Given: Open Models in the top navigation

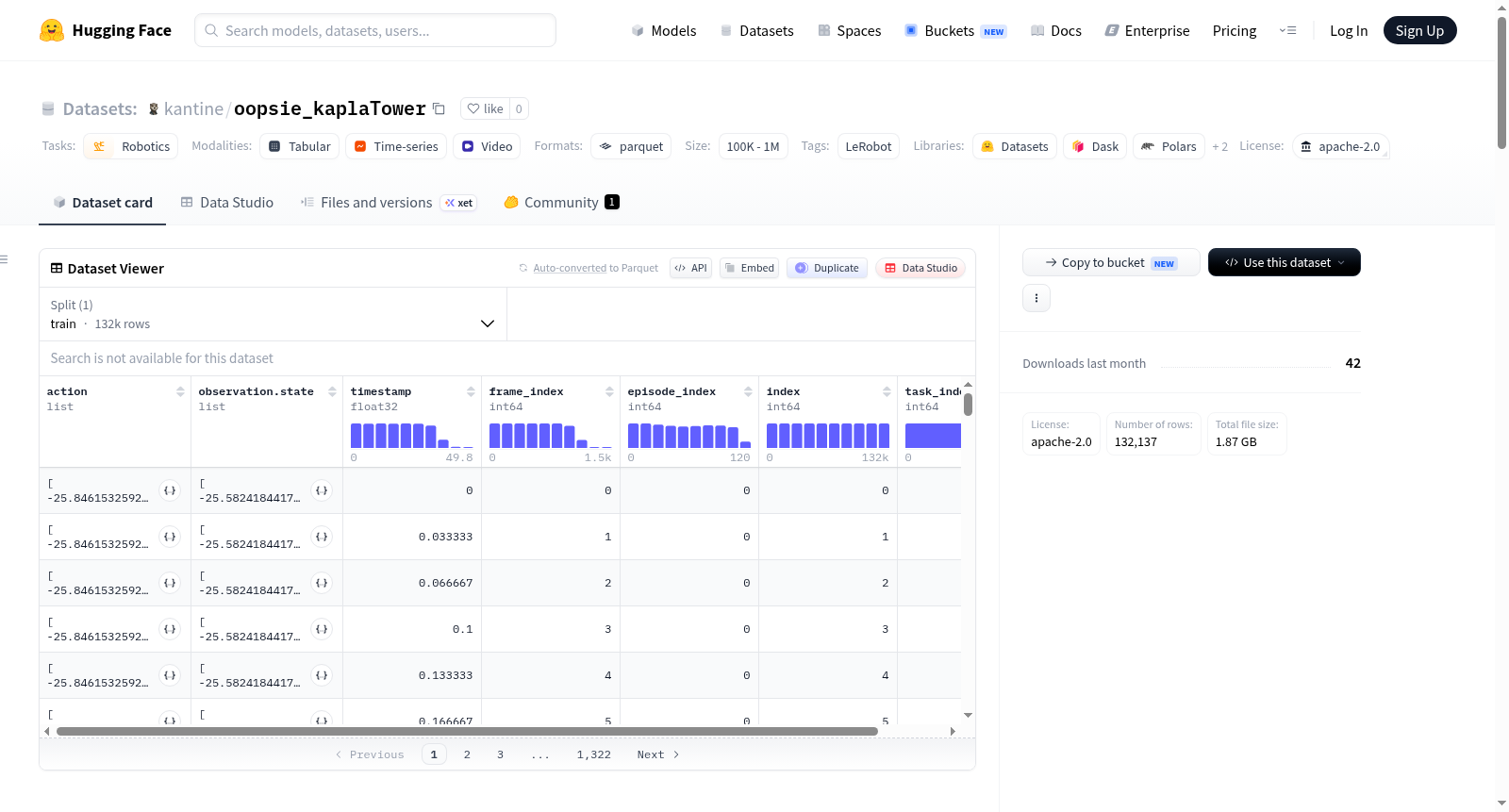Looking at the screenshot, I should pyautogui.click(x=664, y=31).
